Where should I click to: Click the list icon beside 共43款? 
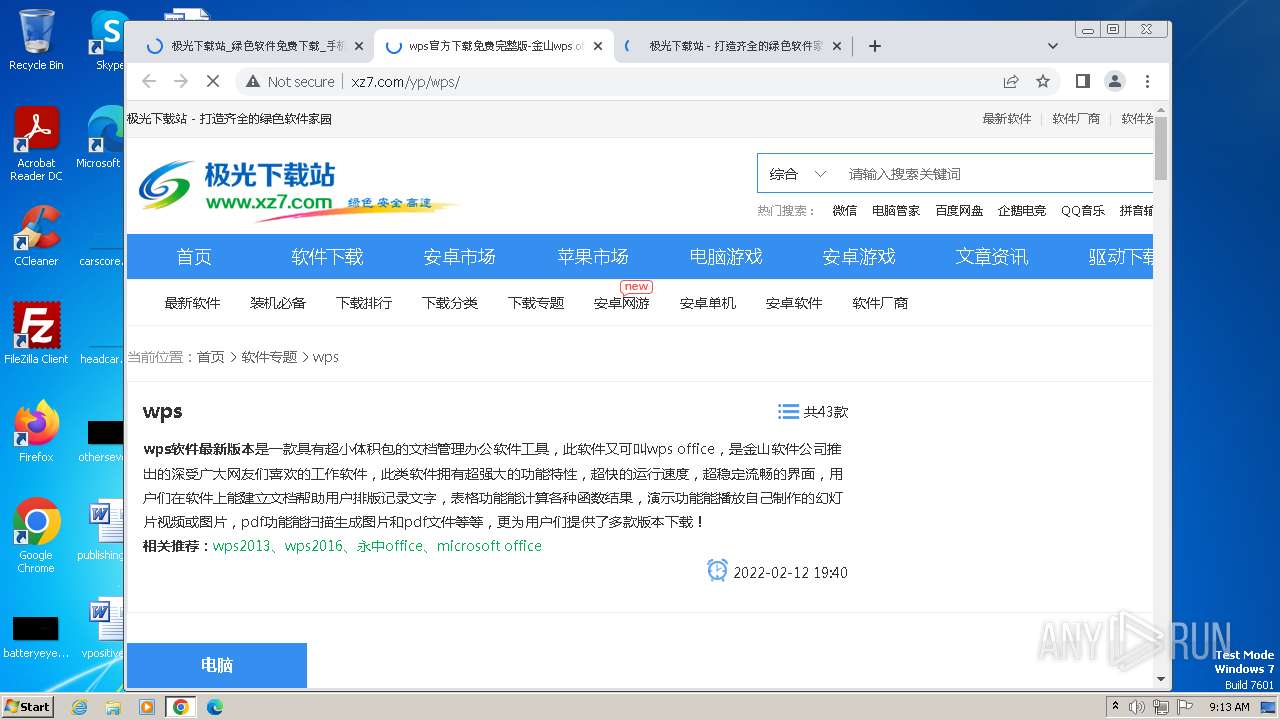pos(788,412)
